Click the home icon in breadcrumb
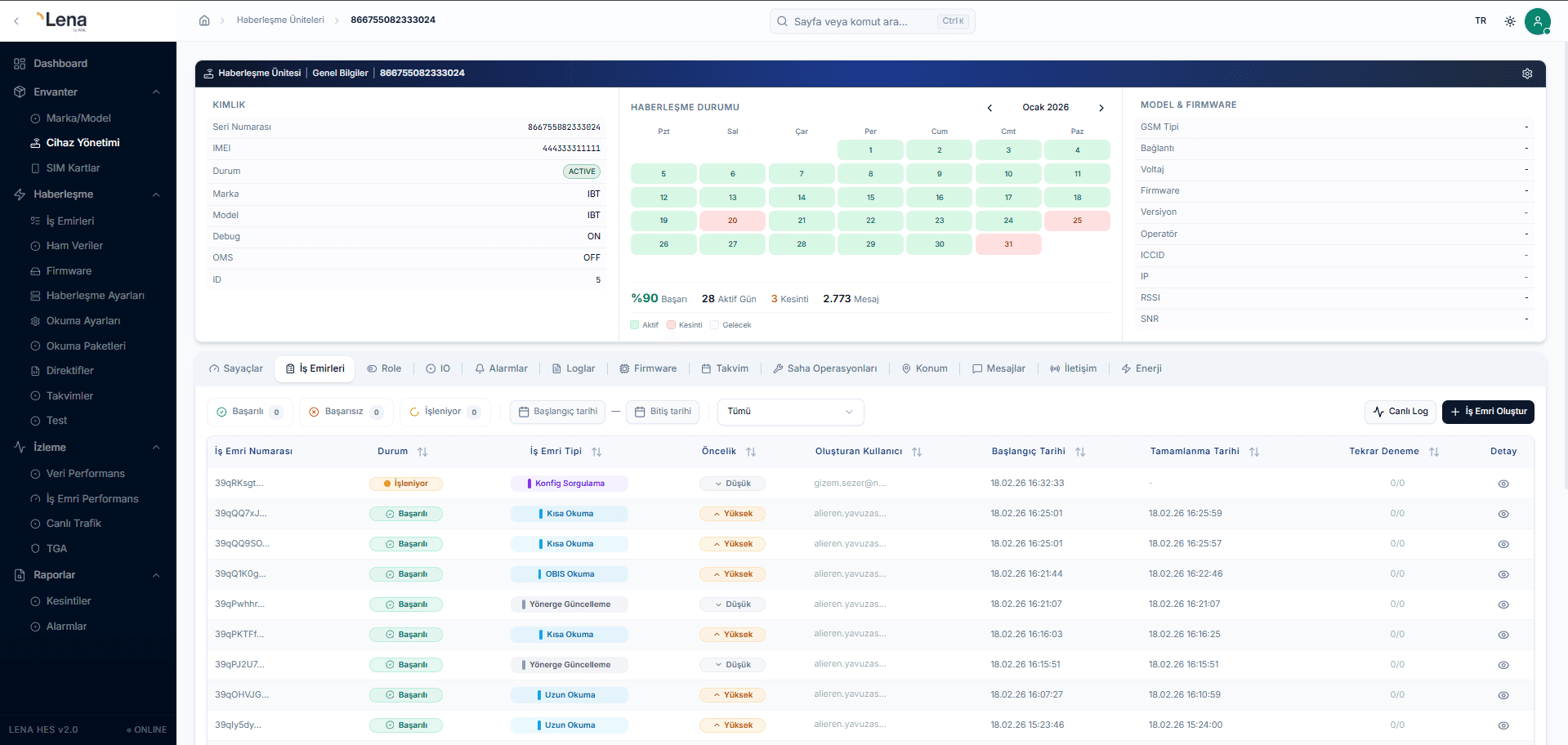Image resolution: width=1568 pixels, height=745 pixels. [204, 20]
